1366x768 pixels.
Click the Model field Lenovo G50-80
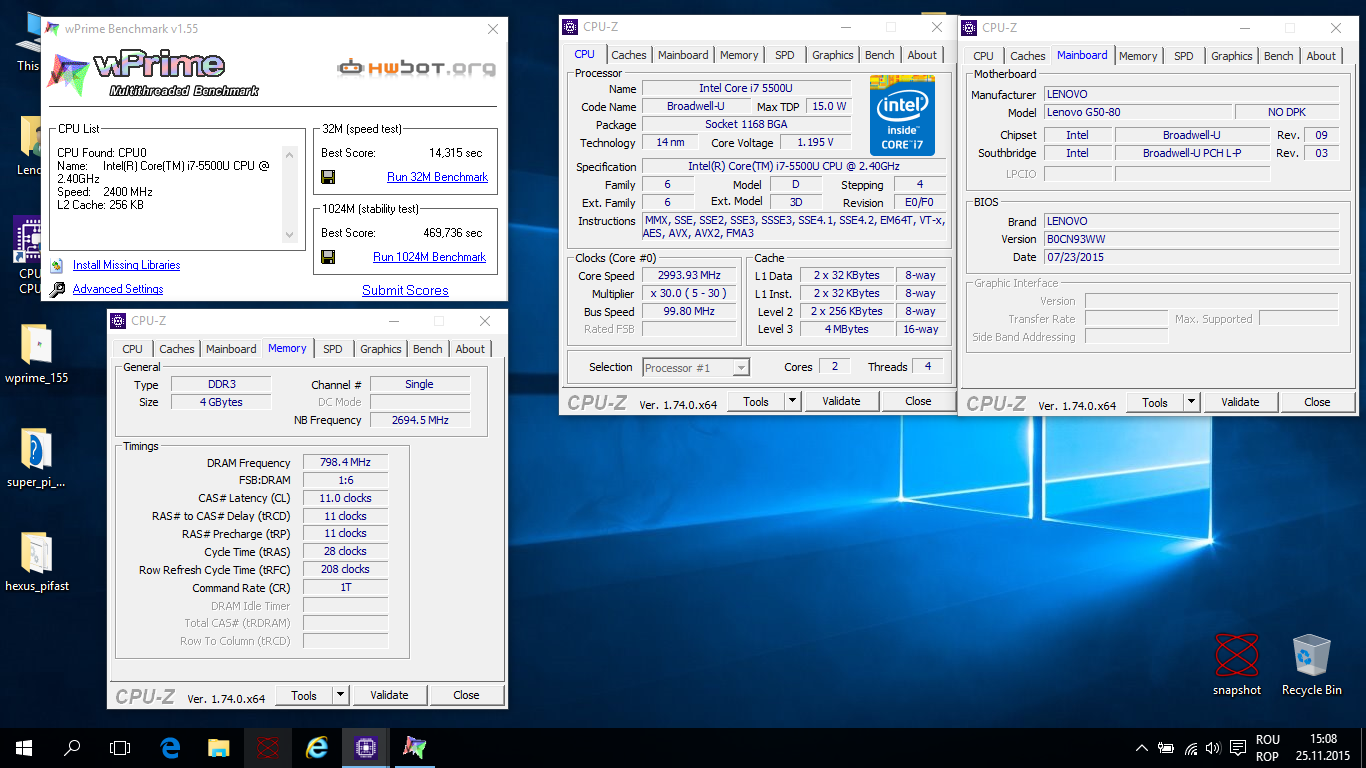point(1138,113)
